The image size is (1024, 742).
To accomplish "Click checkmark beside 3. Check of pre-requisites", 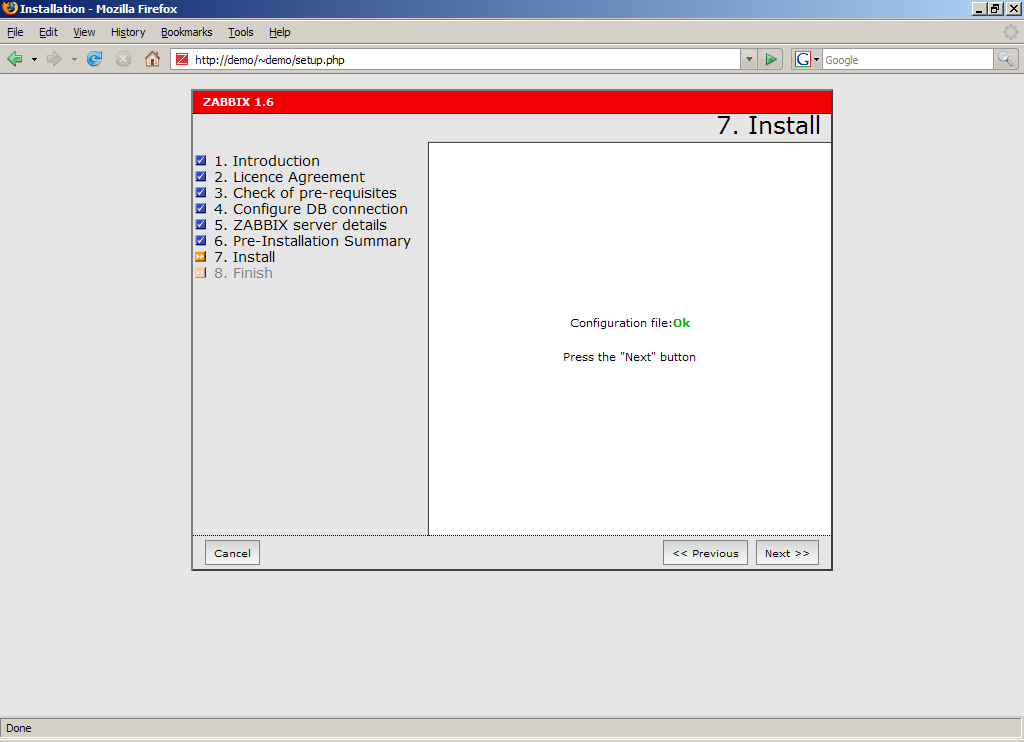I will [201, 193].
